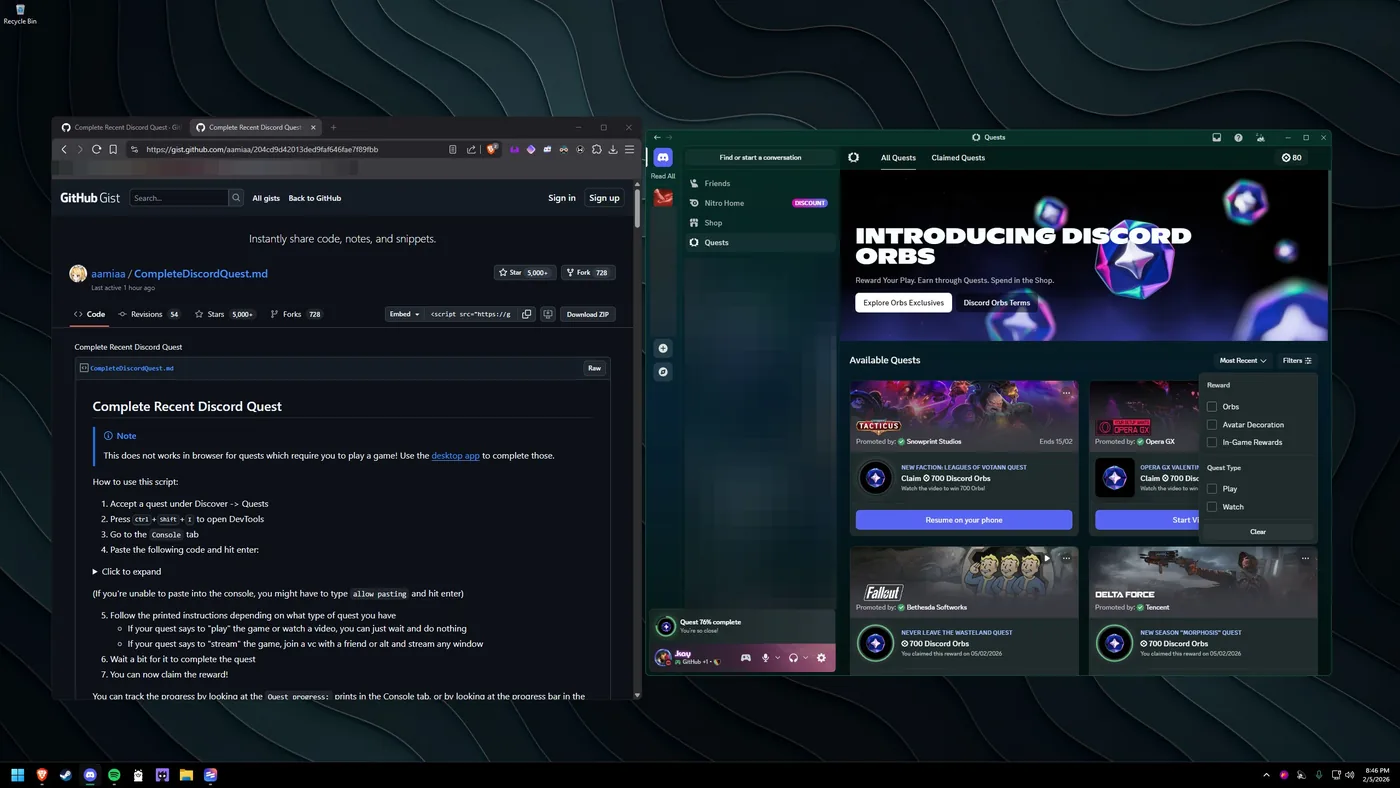
Task: Open three-dot menu on Delta Force quest card
Action: click(x=1305, y=558)
